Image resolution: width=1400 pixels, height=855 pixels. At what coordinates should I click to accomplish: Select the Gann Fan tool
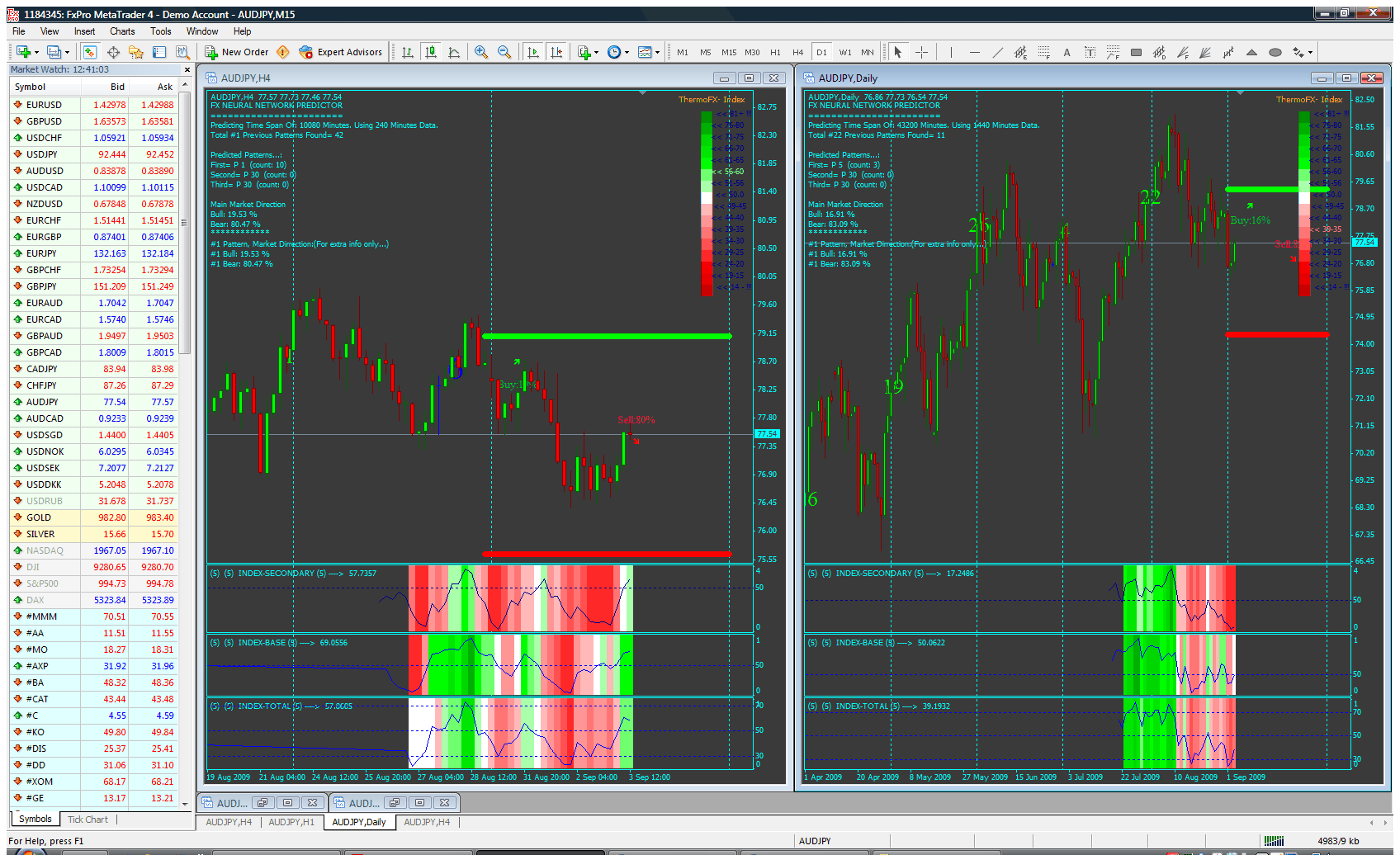coord(1205,52)
